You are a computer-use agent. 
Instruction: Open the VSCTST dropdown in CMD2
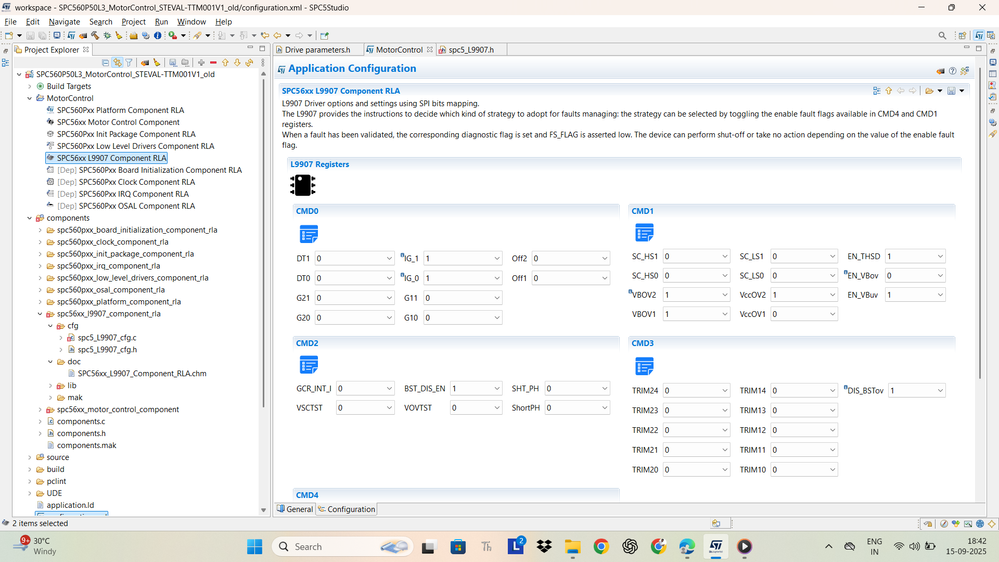[x=364, y=408]
